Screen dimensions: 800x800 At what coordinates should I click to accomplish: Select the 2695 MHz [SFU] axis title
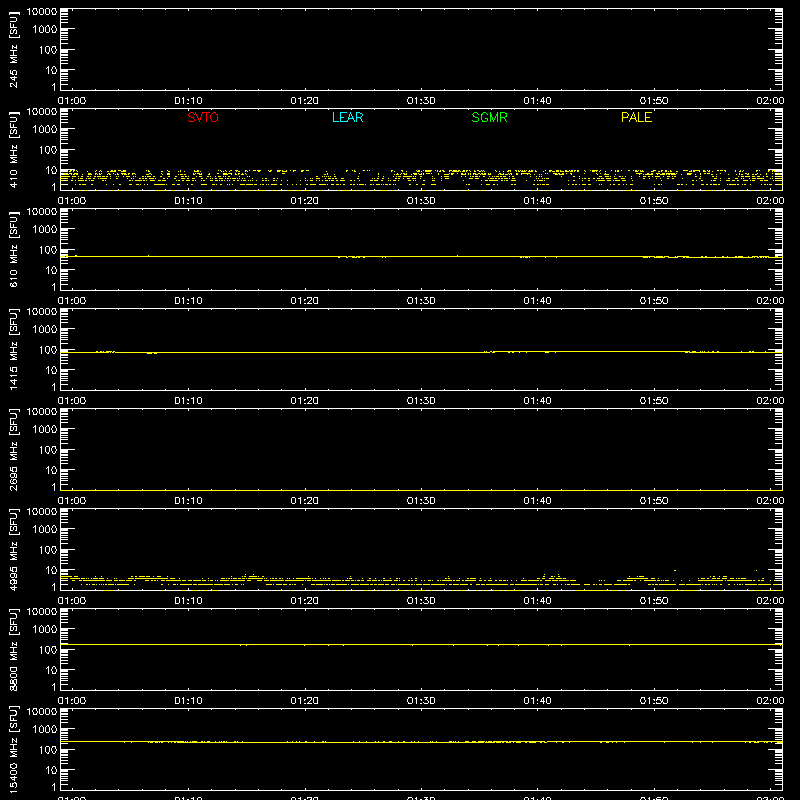[x=13, y=450]
